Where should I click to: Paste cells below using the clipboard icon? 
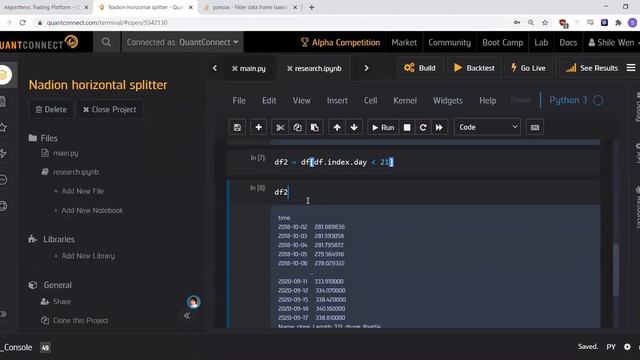point(314,127)
